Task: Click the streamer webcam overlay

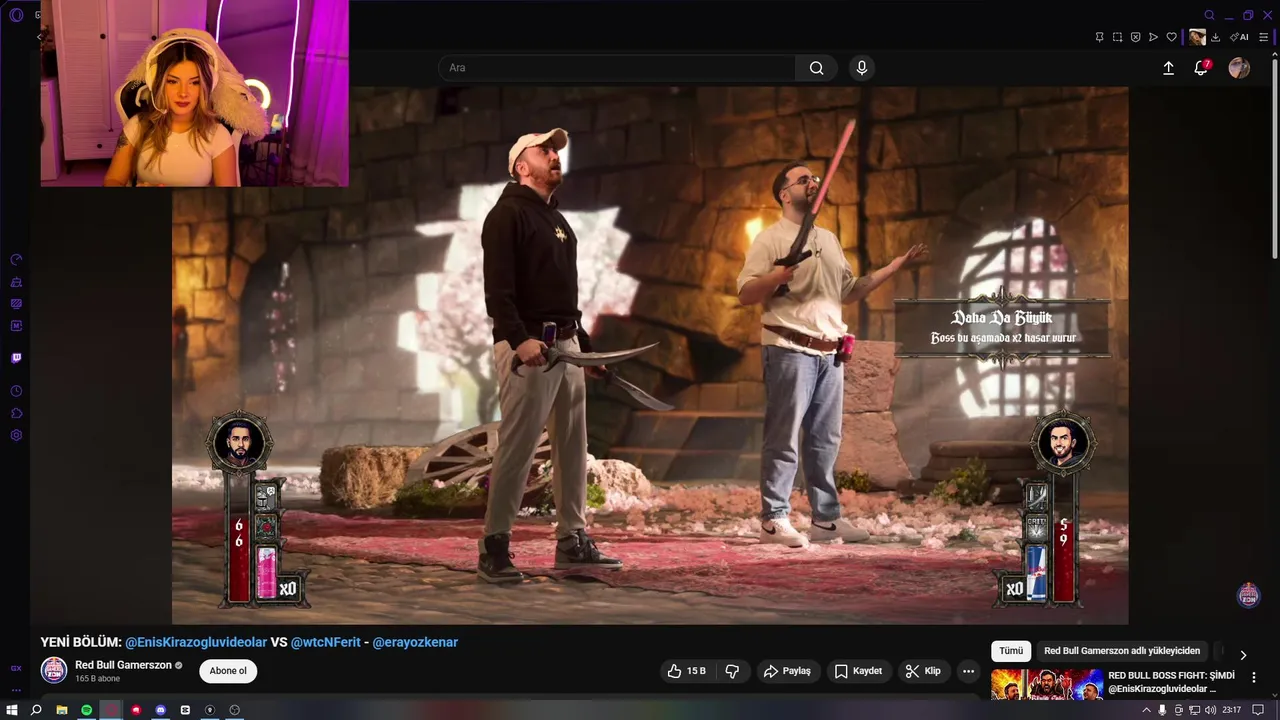Action: click(195, 93)
